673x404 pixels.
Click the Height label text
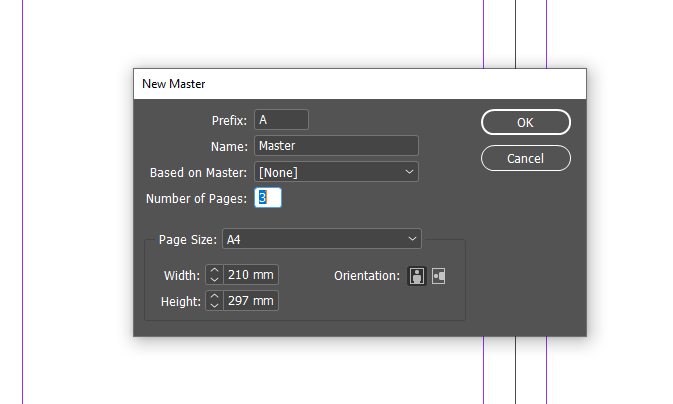180,301
